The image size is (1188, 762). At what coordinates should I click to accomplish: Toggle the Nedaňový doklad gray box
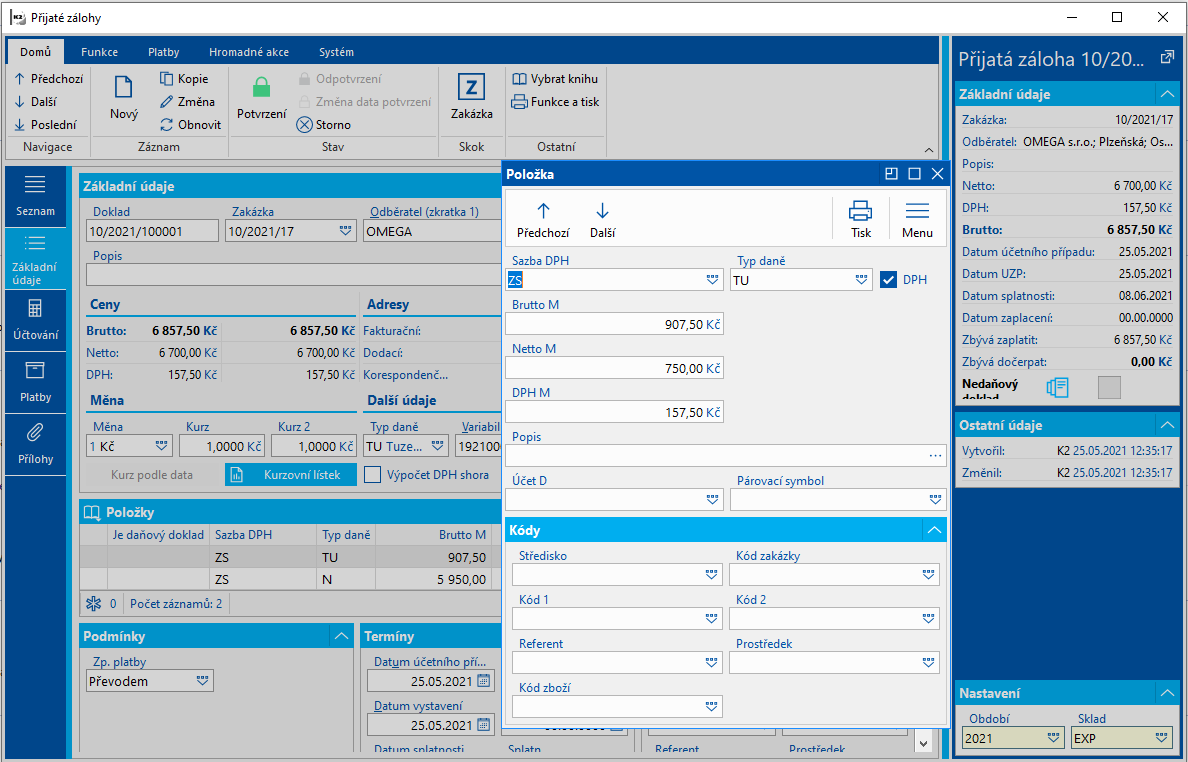[x=1108, y=387]
